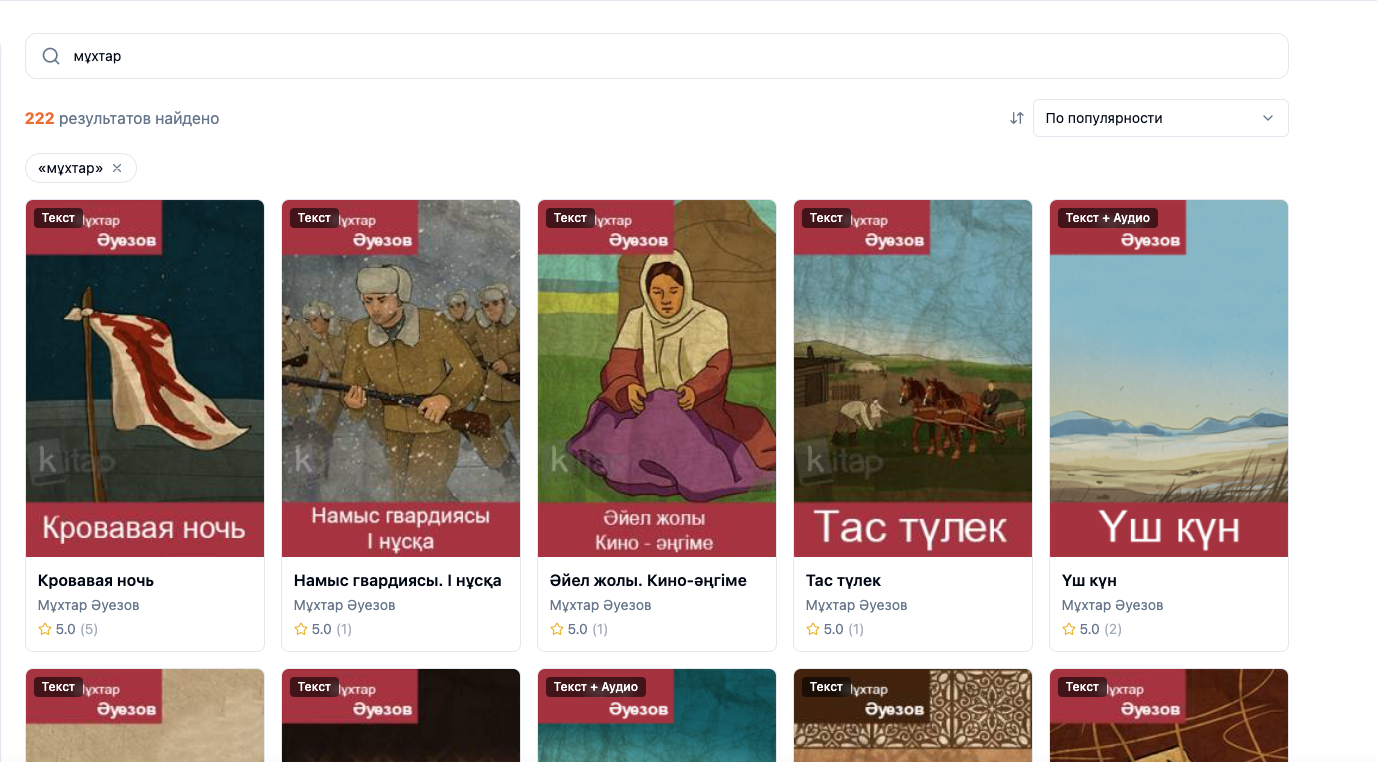1377x762 pixels.
Task: Select the Үш күн book cover
Action: pos(1169,378)
